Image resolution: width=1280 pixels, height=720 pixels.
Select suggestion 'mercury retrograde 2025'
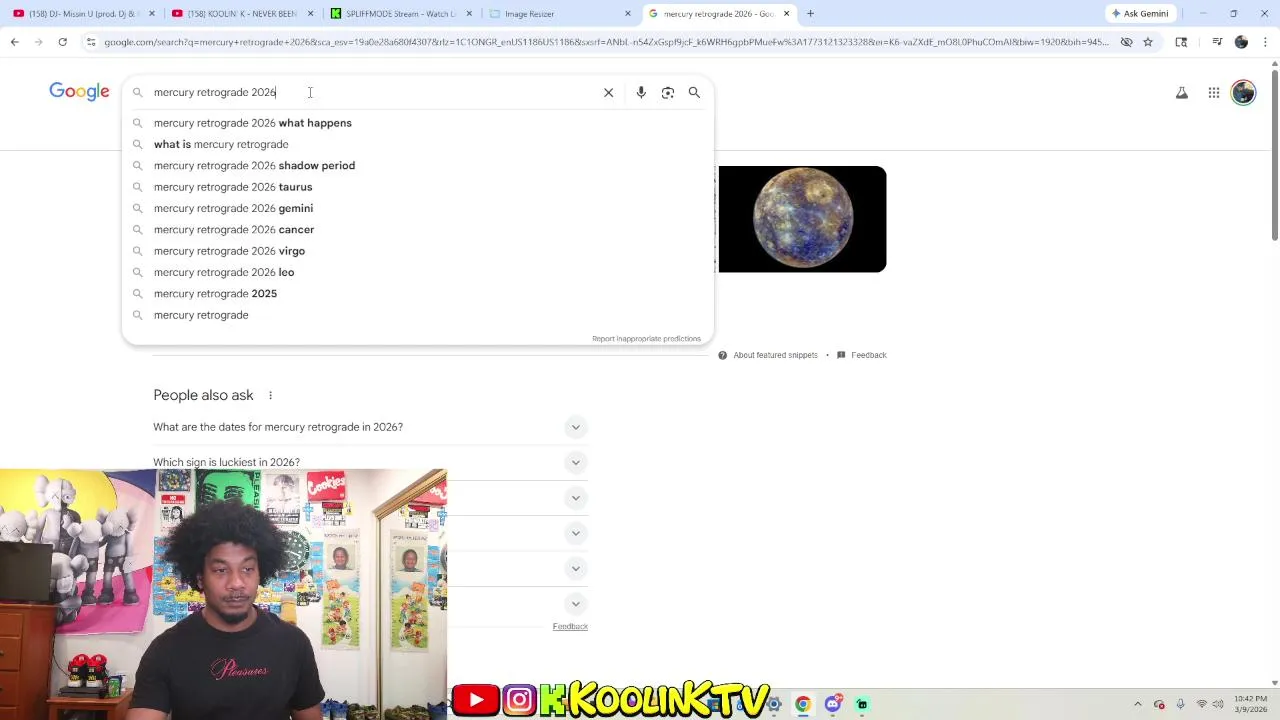point(417,294)
